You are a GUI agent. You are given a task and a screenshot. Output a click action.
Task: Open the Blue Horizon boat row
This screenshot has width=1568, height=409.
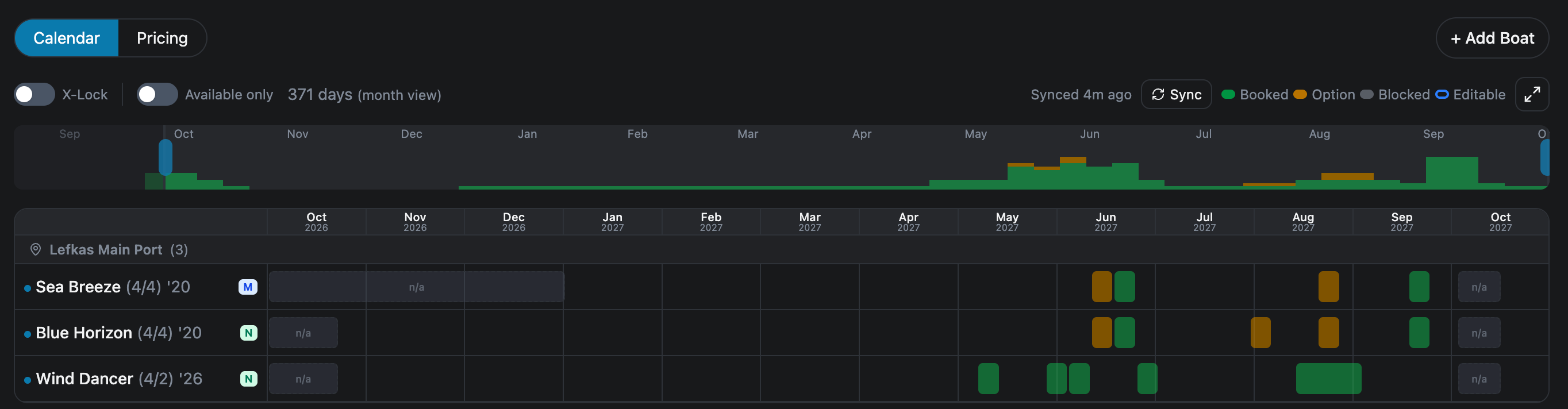pyautogui.click(x=141, y=333)
